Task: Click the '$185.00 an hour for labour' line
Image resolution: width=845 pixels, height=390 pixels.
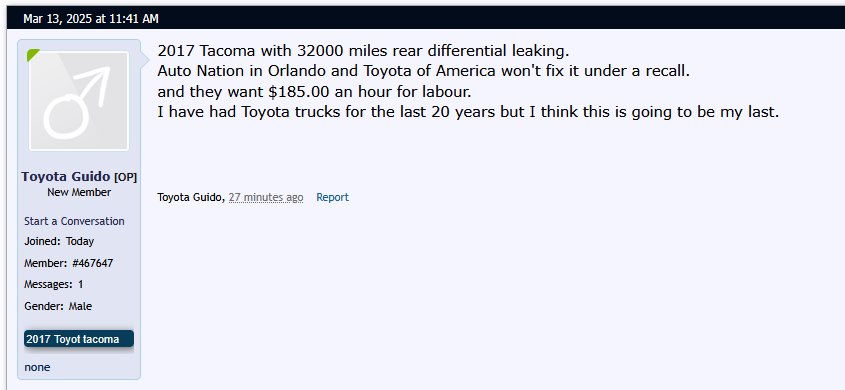Action: tap(314, 92)
